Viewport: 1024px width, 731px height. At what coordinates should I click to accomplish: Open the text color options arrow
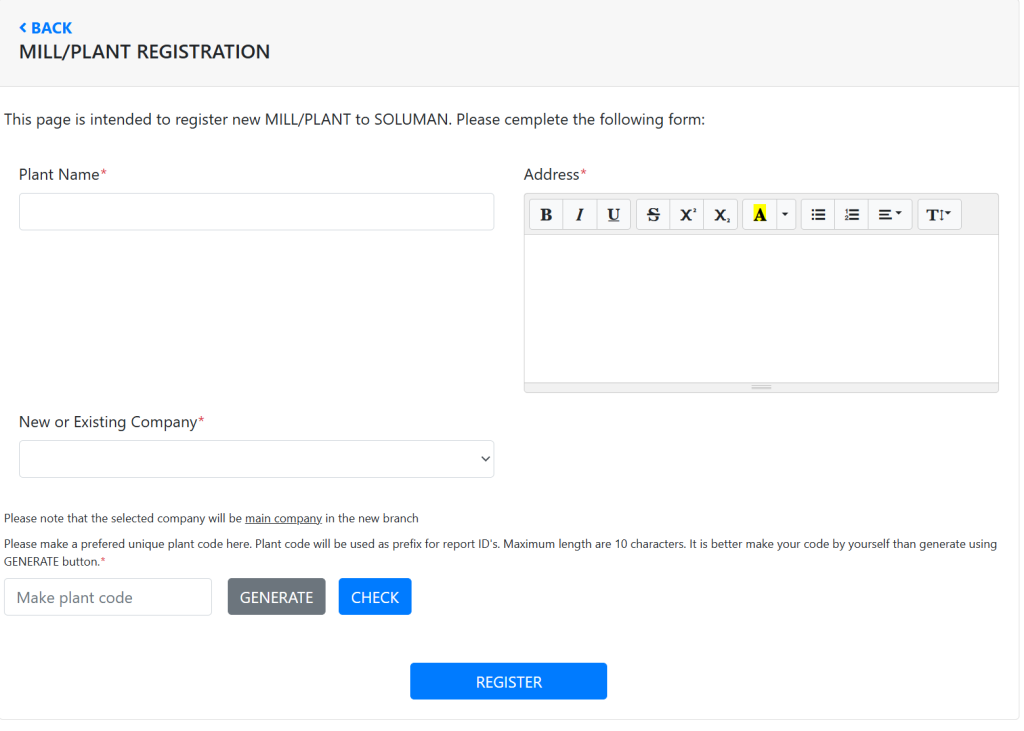point(785,215)
